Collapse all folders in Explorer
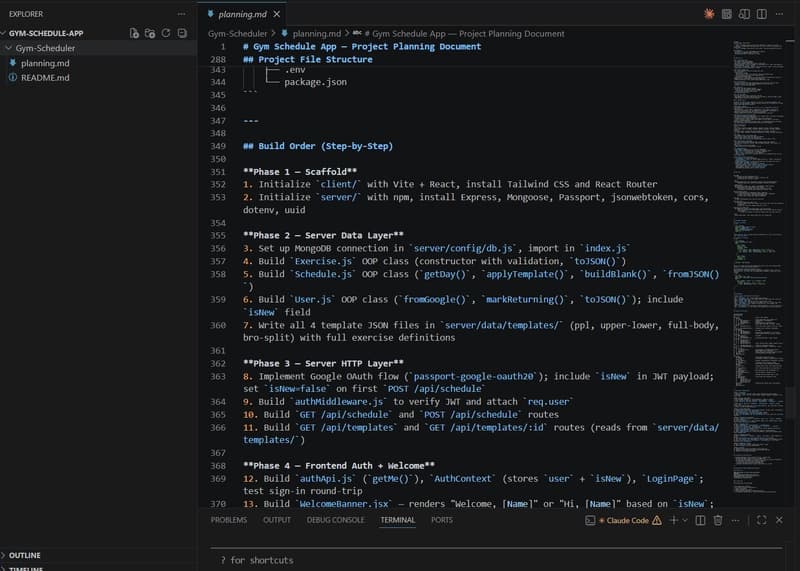 [x=182, y=33]
